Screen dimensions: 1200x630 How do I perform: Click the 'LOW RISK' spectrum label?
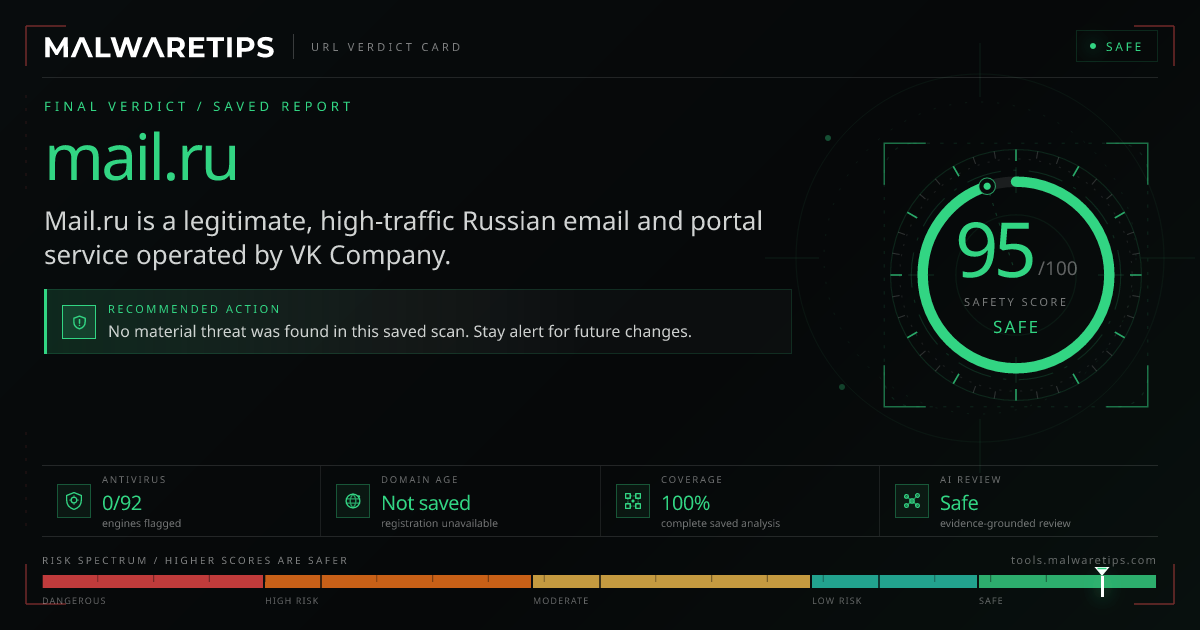point(837,601)
